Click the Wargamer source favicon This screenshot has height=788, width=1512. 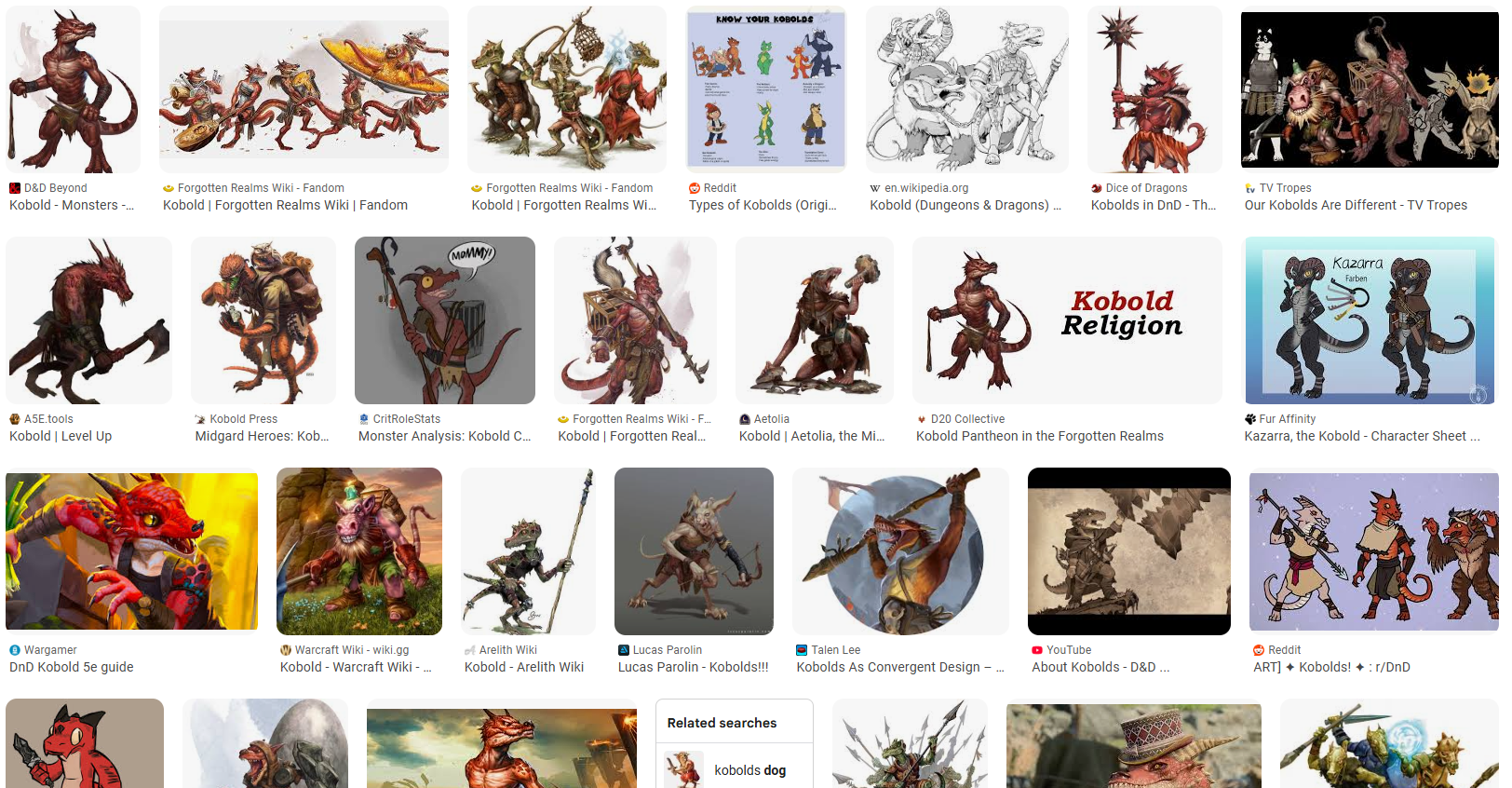(x=15, y=650)
